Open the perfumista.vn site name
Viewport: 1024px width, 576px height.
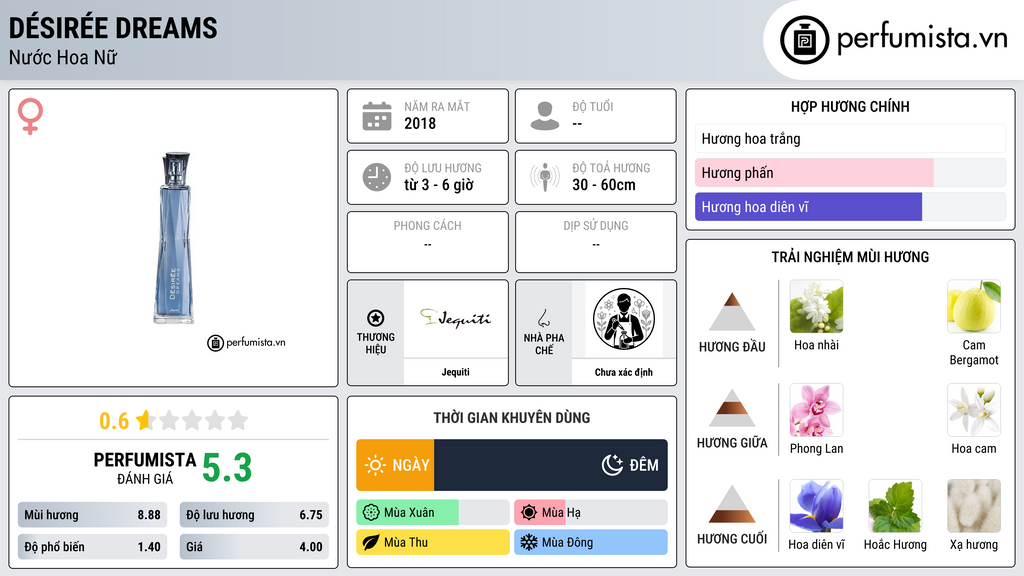(922, 38)
